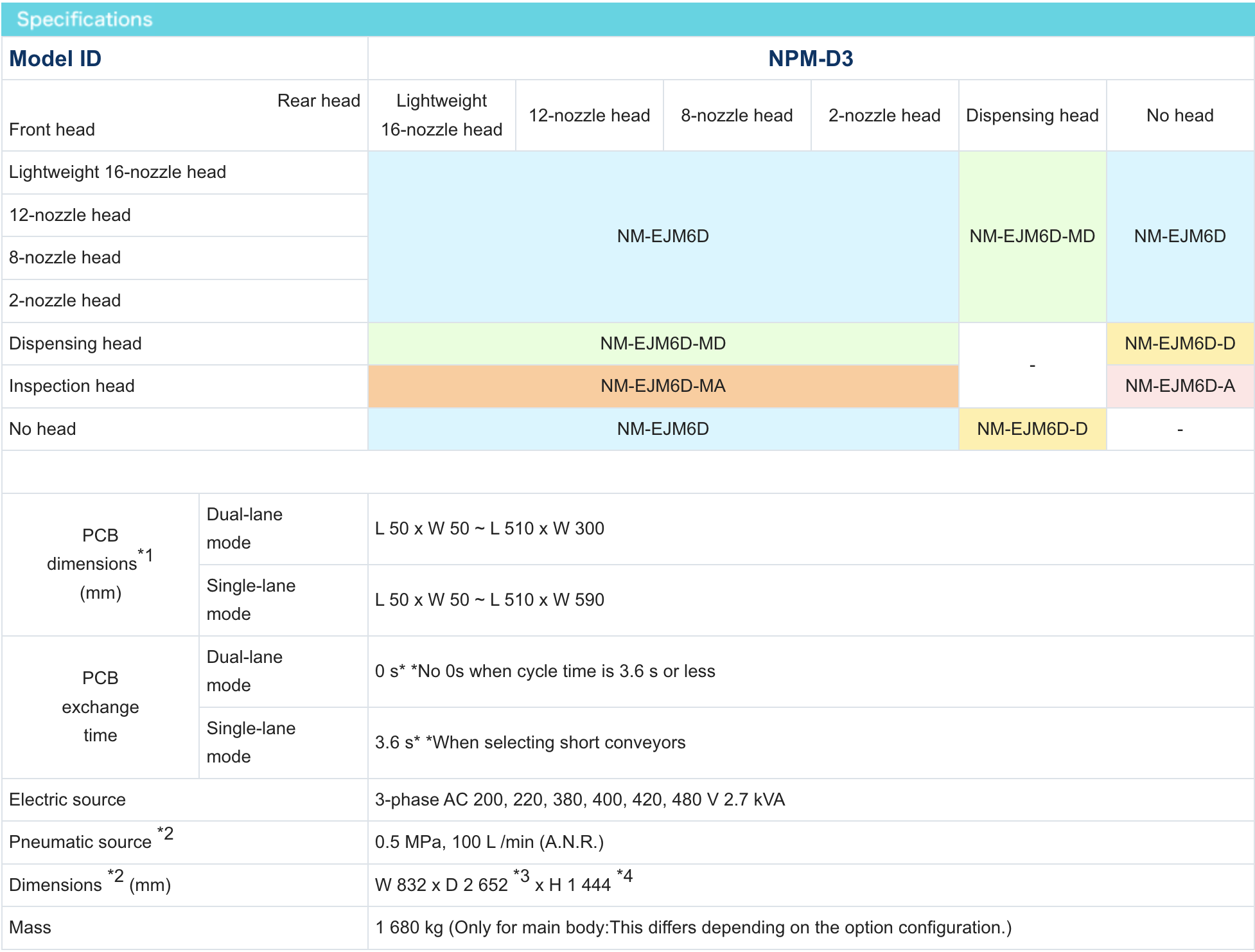Screen dimensions: 1255x952
Task: Select the "Dispensing head" front head row label
Action: point(75,343)
